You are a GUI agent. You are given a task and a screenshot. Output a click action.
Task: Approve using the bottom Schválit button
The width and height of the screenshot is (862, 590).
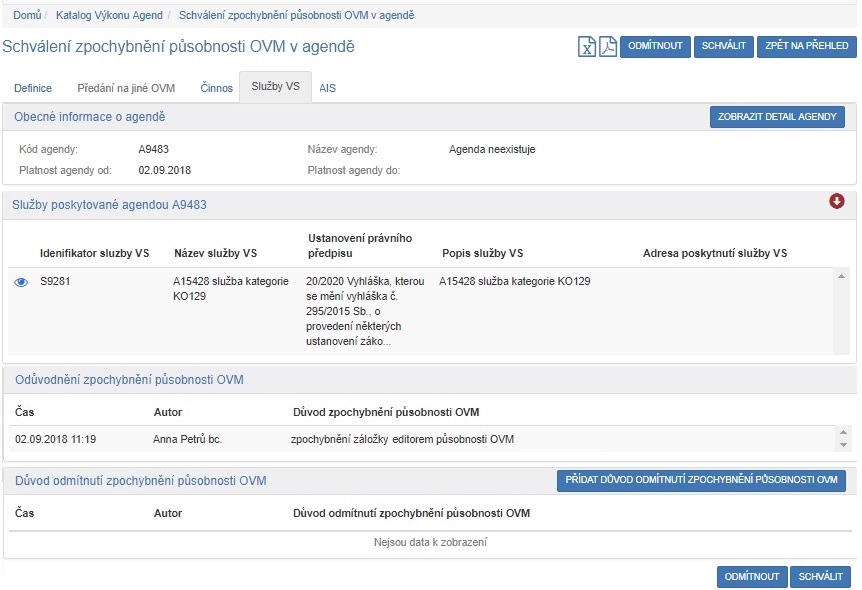point(820,576)
